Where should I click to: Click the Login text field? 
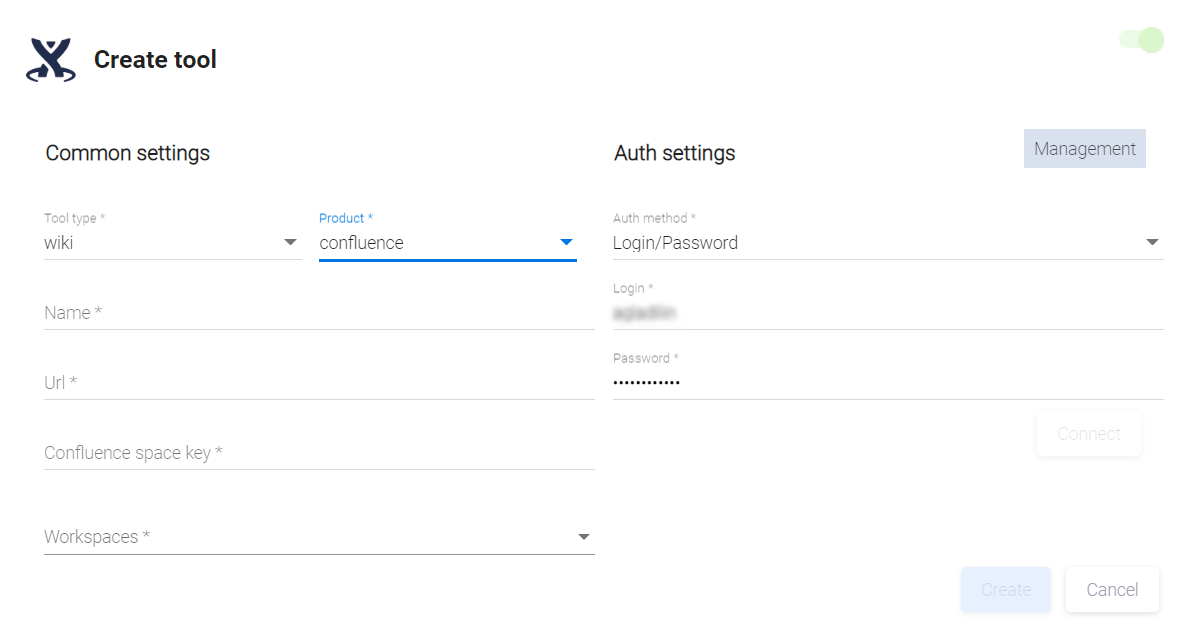pos(887,314)
